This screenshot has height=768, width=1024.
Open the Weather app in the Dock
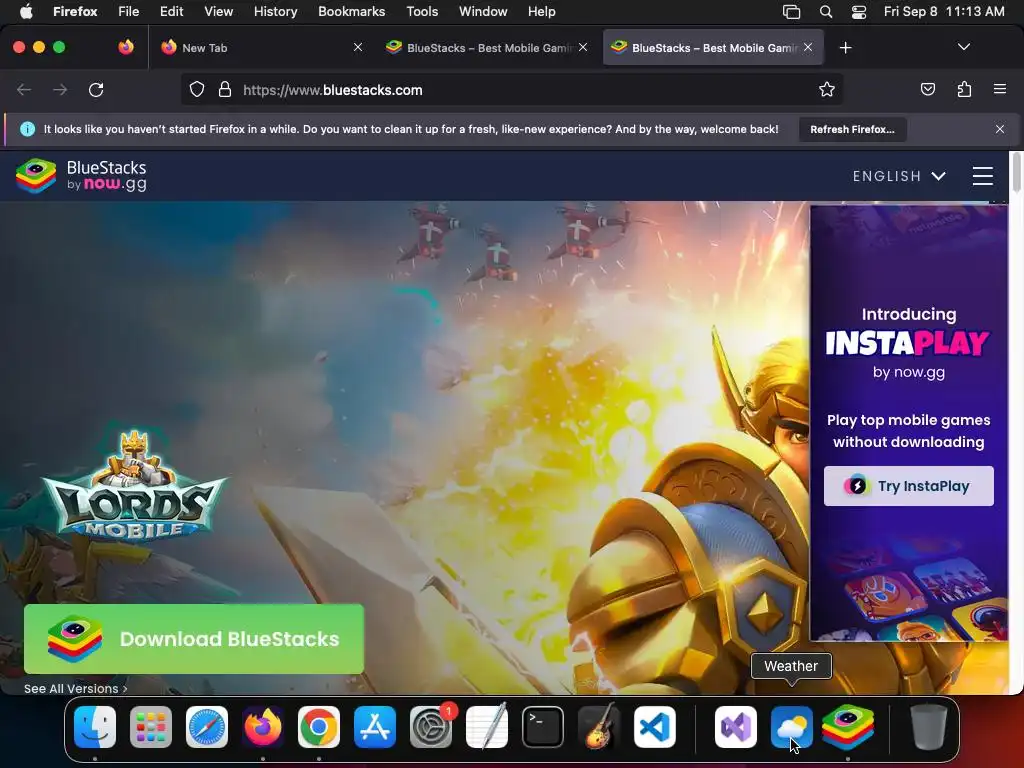tap(792, 727)
